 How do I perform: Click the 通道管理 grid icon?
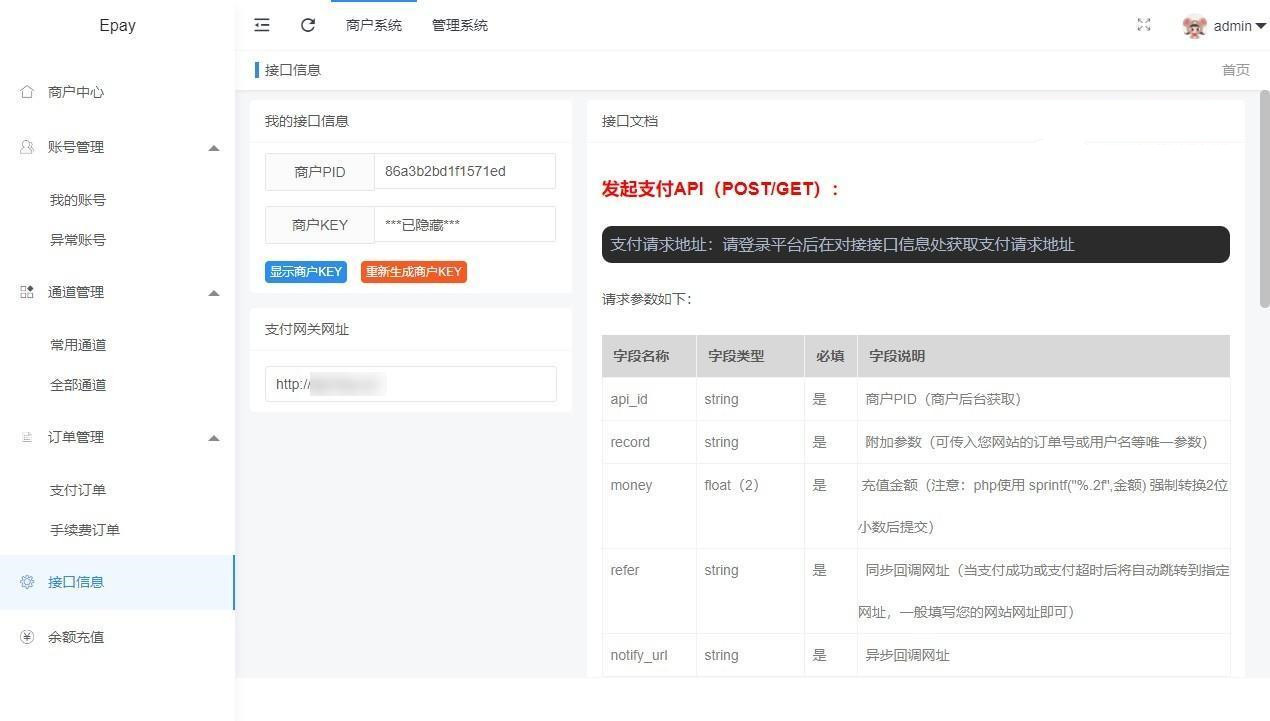coord(27,292)
